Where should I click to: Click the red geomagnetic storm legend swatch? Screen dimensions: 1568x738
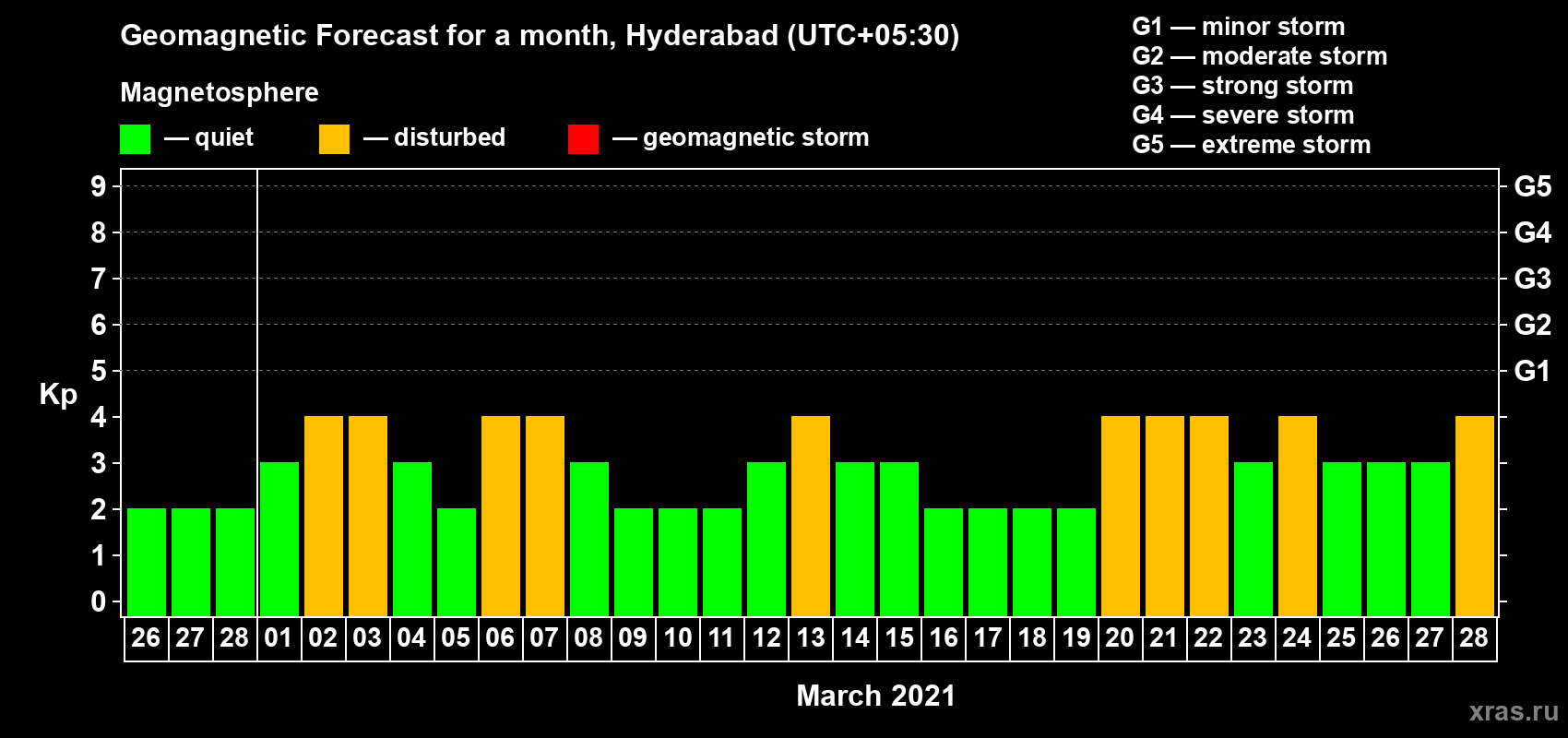tap(583, 139)
